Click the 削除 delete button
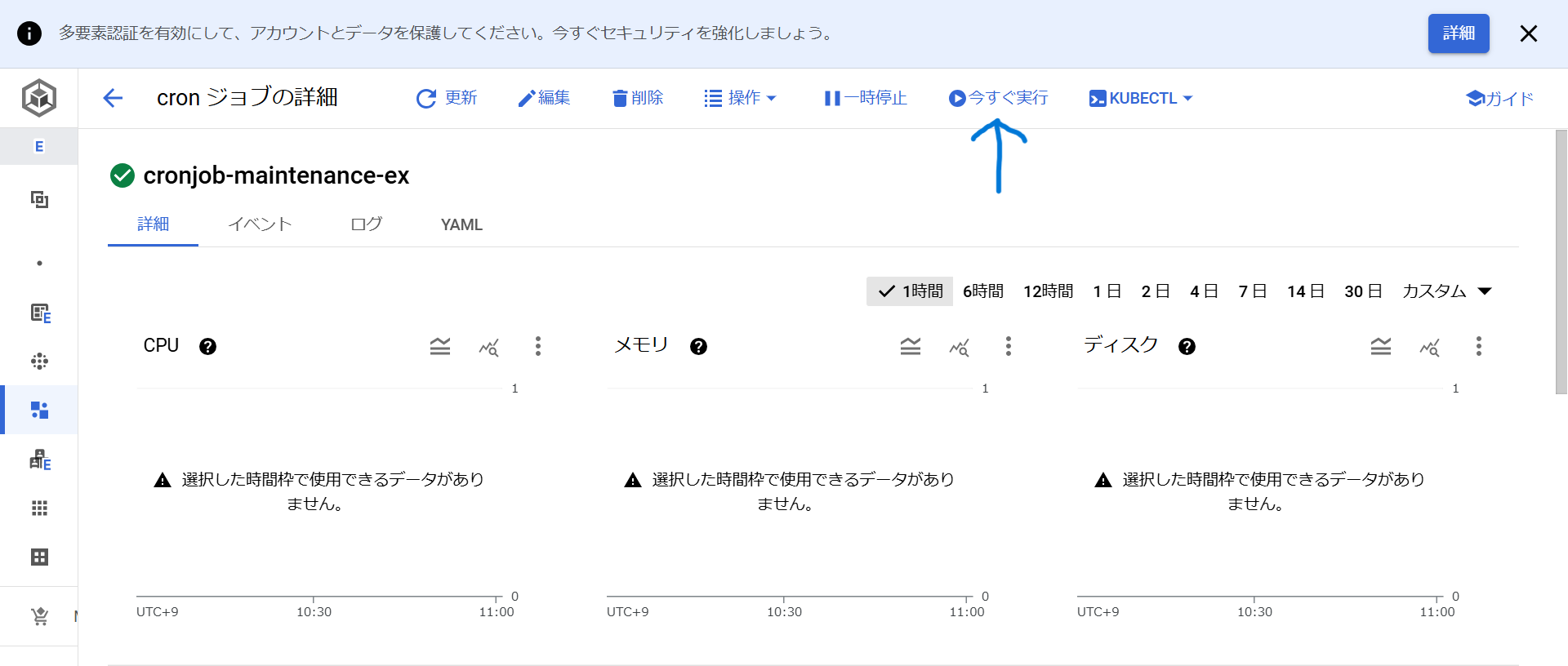The image size is (1568, 666). click(x=638, y=98)
